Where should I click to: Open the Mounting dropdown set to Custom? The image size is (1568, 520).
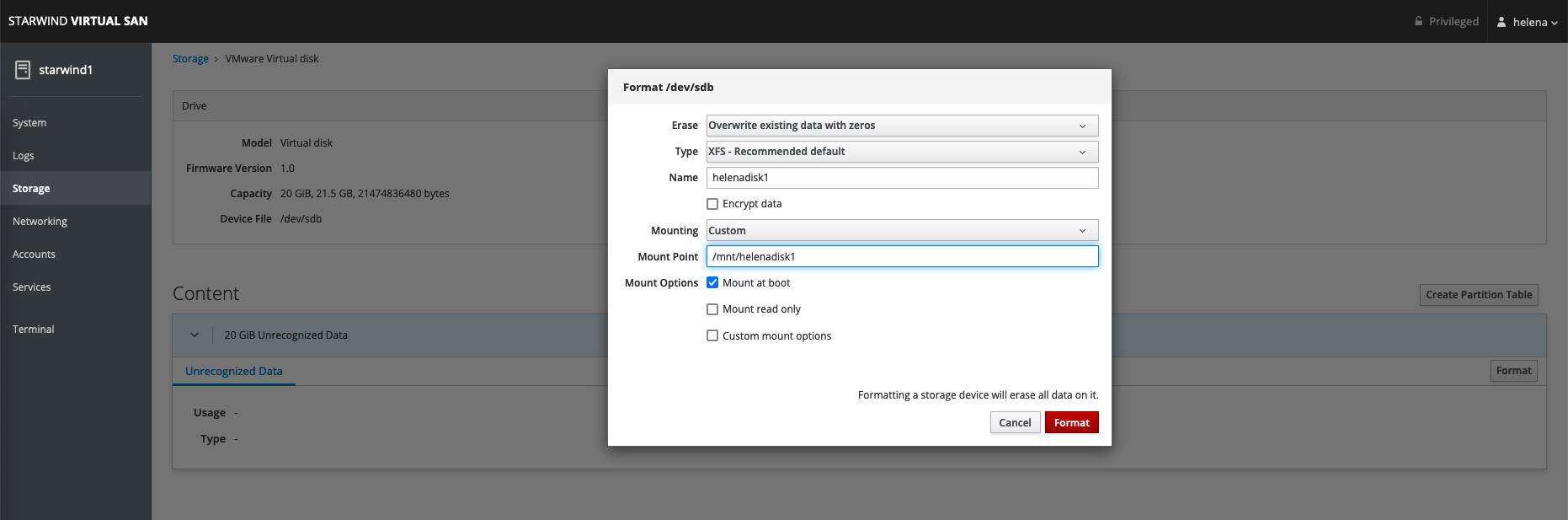(x=902, y=231)
